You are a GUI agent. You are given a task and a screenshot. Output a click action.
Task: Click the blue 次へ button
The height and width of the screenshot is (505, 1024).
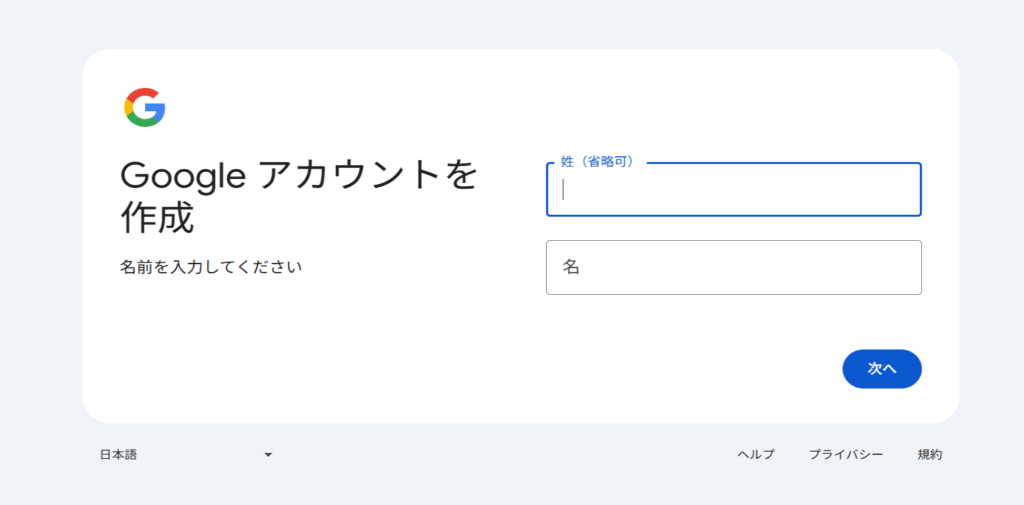coord(882,368)
